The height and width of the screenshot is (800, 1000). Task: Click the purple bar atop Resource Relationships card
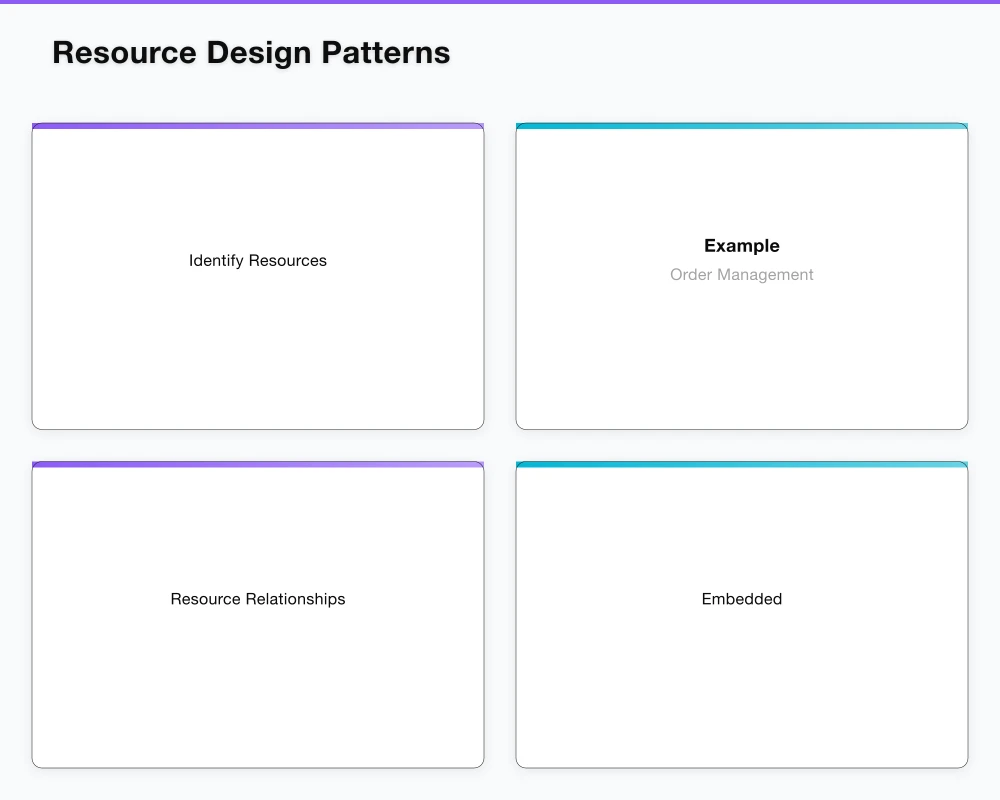point(258,465)
